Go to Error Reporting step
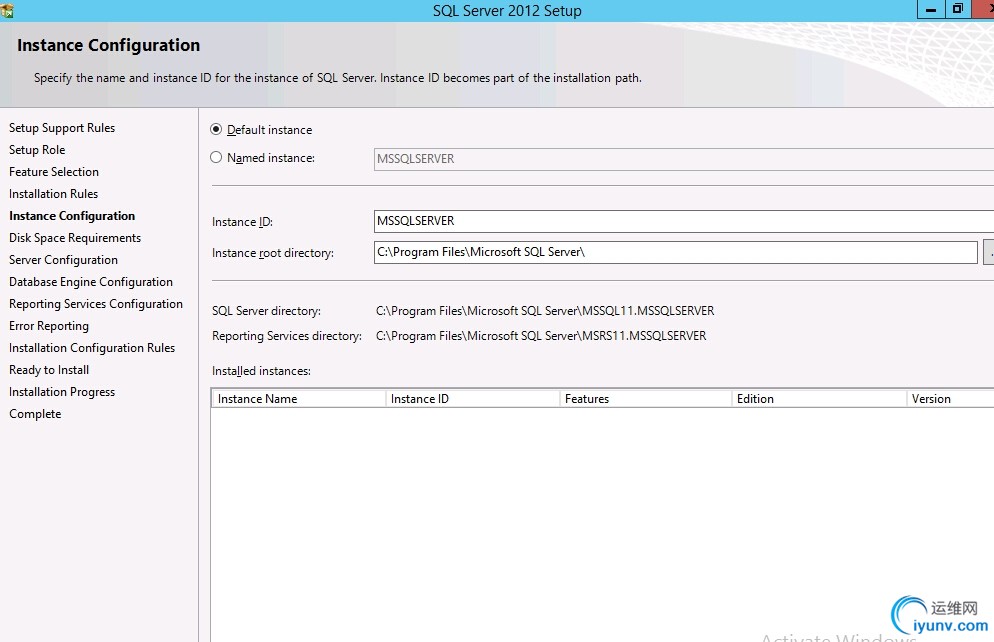 pos(49,326)
